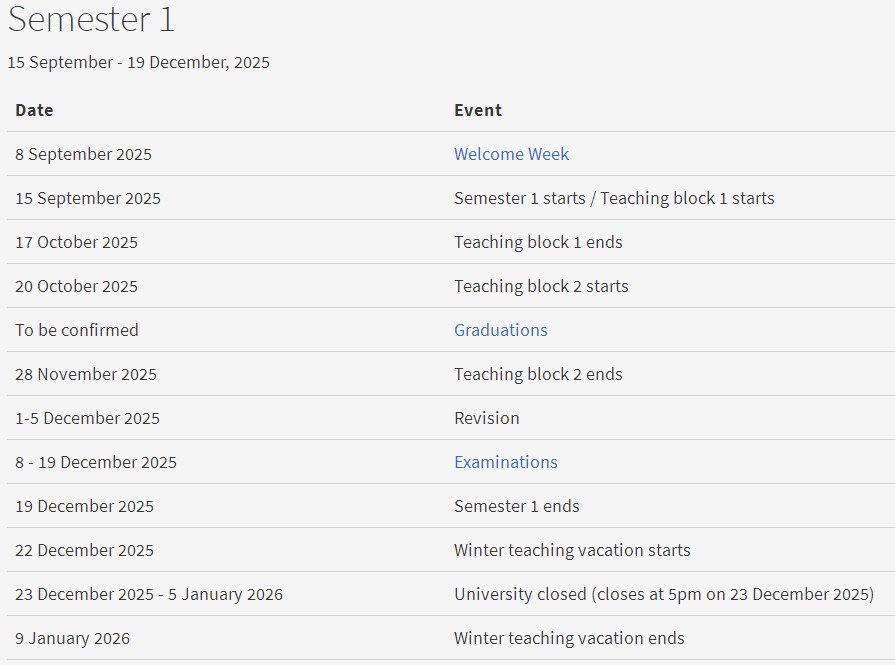Screen dimensions: 895x665
Task: Click the 8 September 2025 date cell
Action: point(83,154)
